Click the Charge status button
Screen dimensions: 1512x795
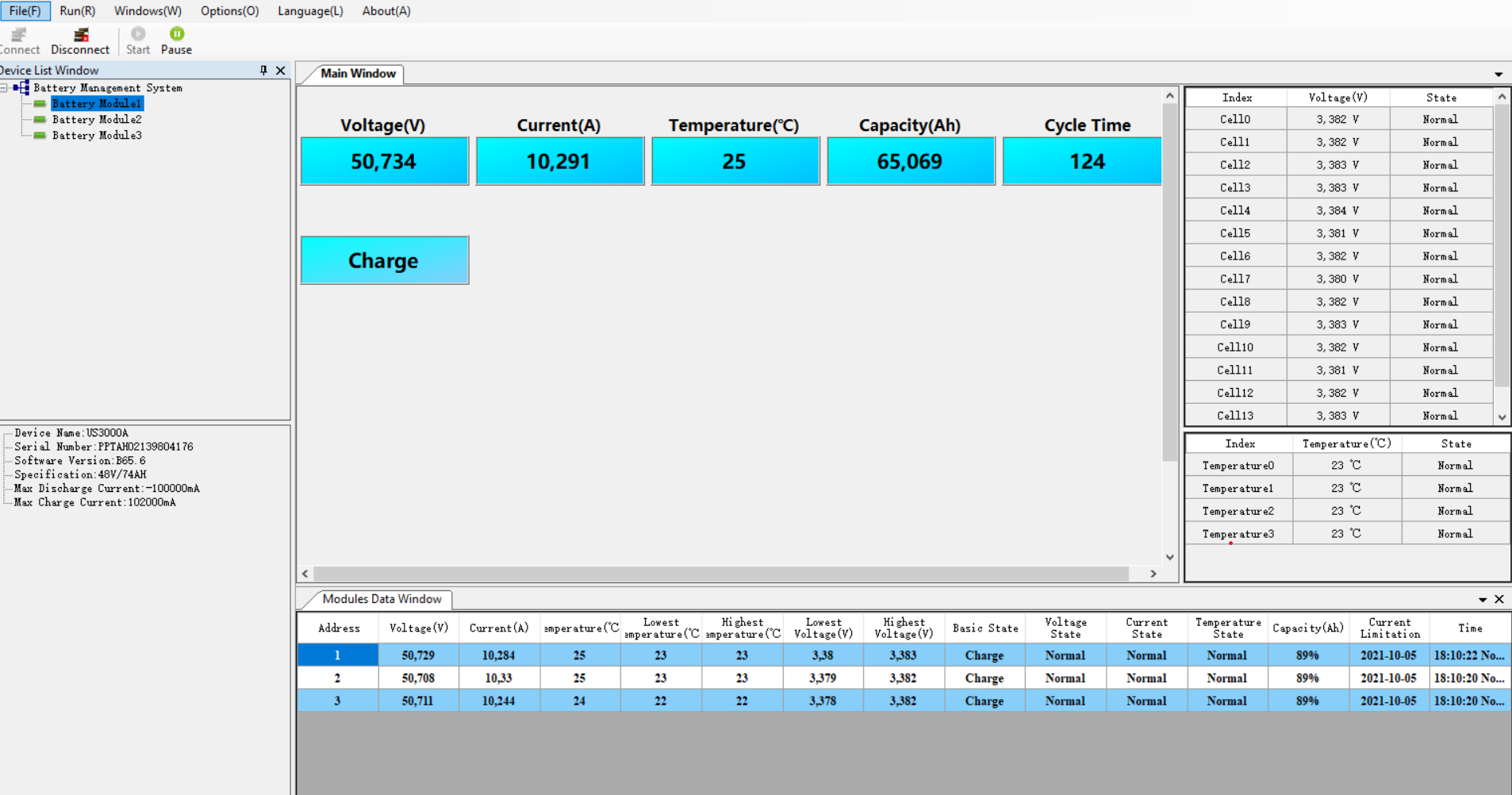[x=384, y=260]
